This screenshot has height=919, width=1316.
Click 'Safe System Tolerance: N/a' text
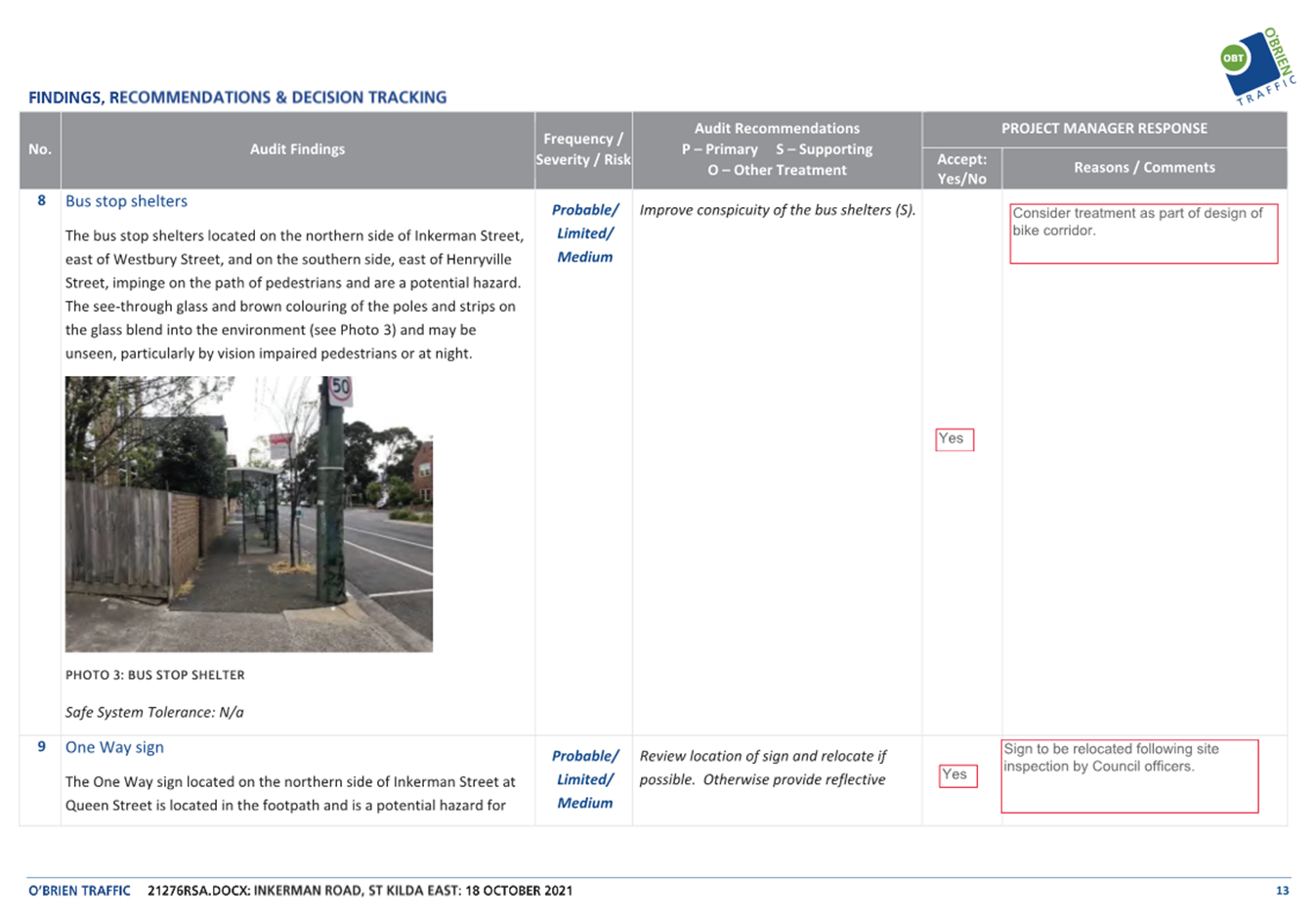[x=154, y=712]
